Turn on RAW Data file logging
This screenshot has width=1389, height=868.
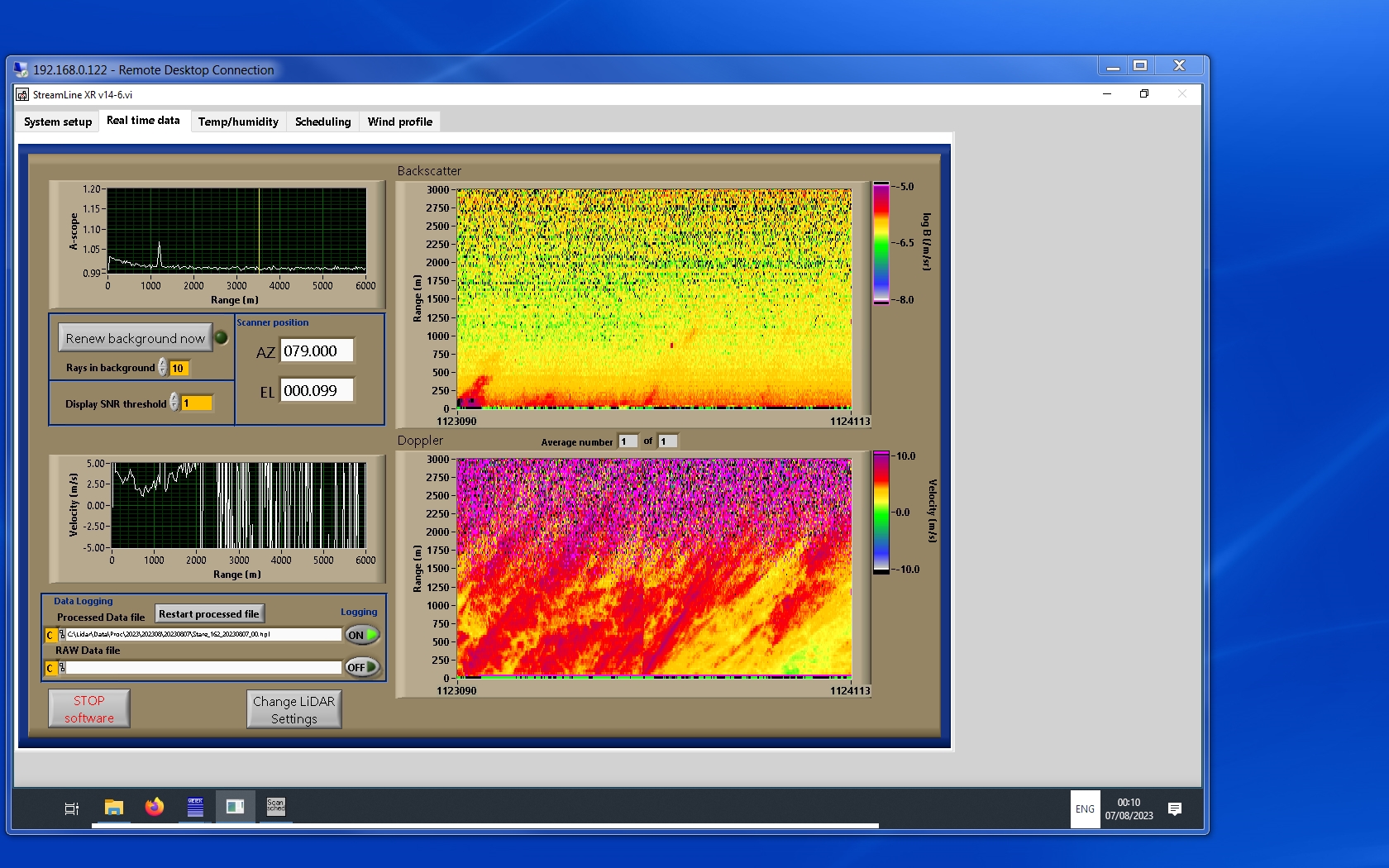point(362,667)
